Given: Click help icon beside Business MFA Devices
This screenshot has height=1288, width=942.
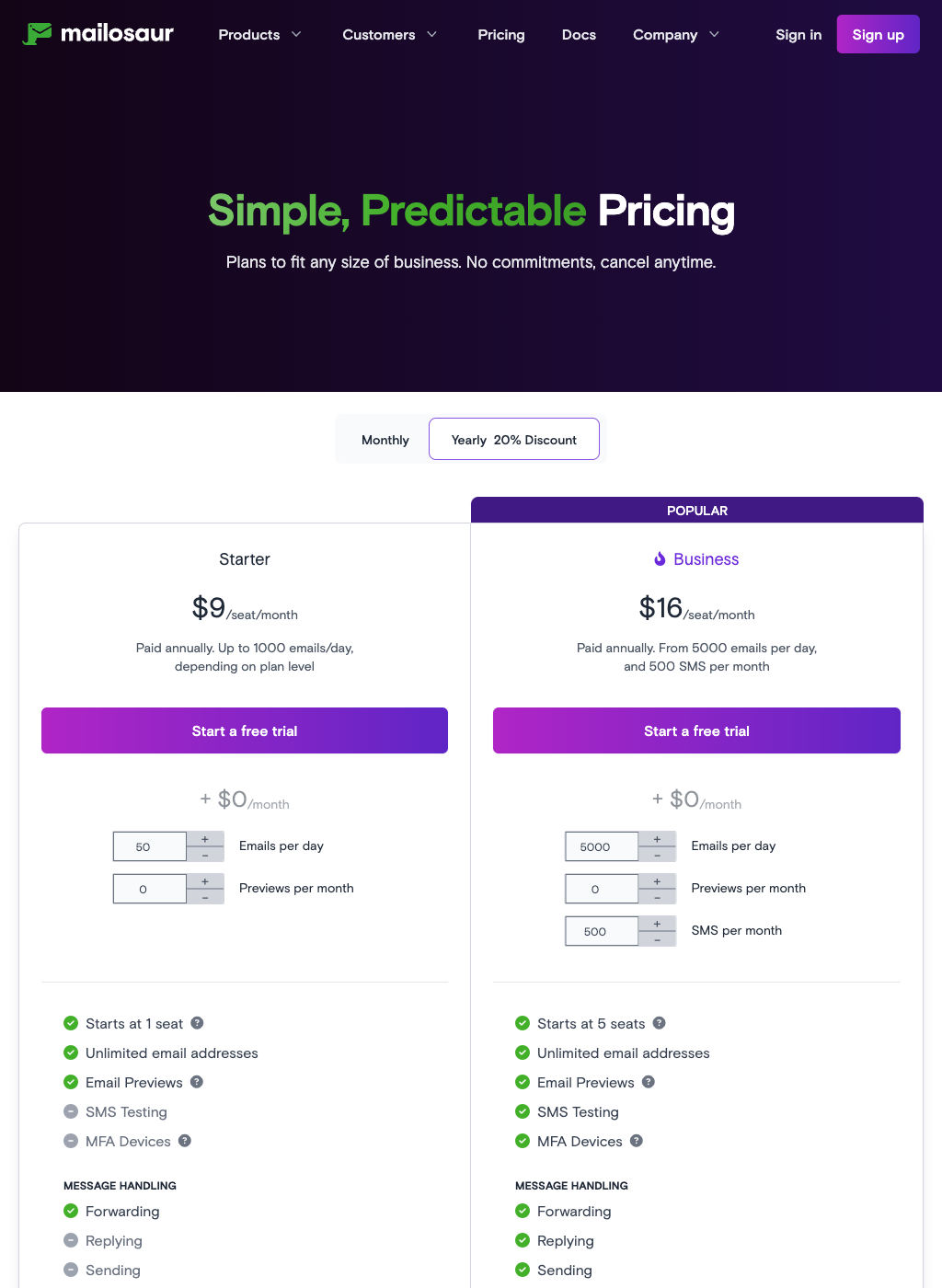Looking at the screenshot, I should tap(637, 1141).
